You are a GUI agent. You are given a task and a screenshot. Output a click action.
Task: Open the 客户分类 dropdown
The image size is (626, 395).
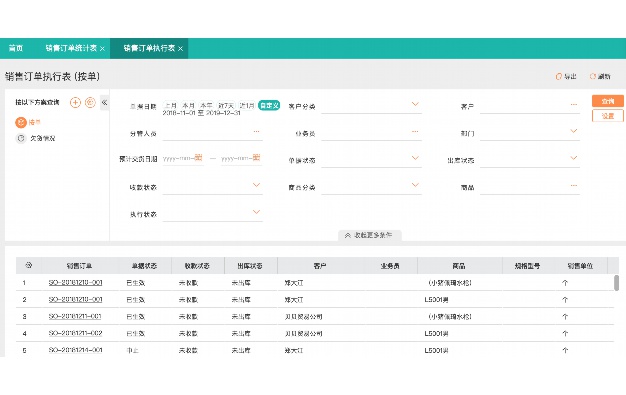(x=415, y=104)
